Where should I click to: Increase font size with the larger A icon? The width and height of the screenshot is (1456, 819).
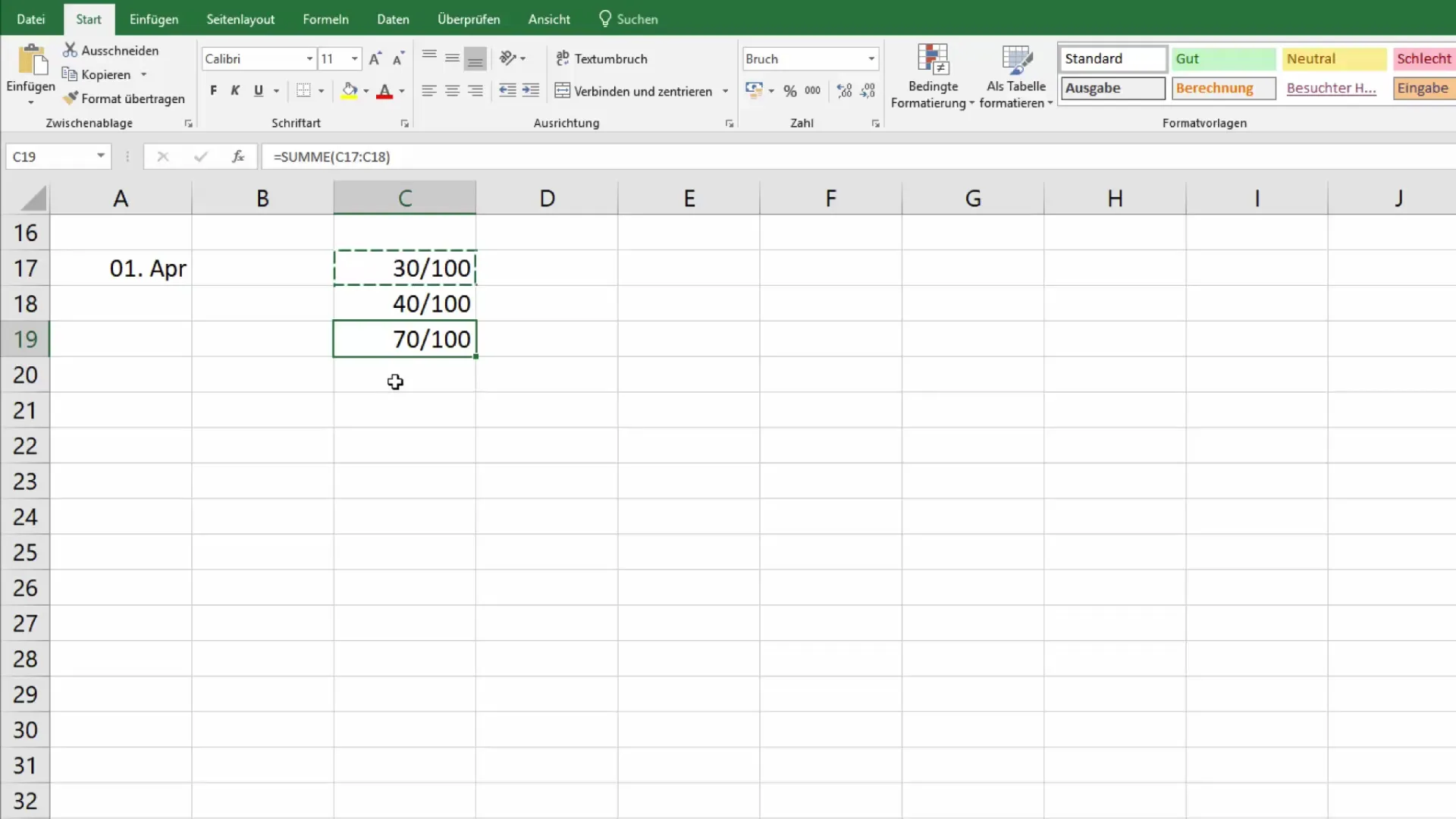375,58
